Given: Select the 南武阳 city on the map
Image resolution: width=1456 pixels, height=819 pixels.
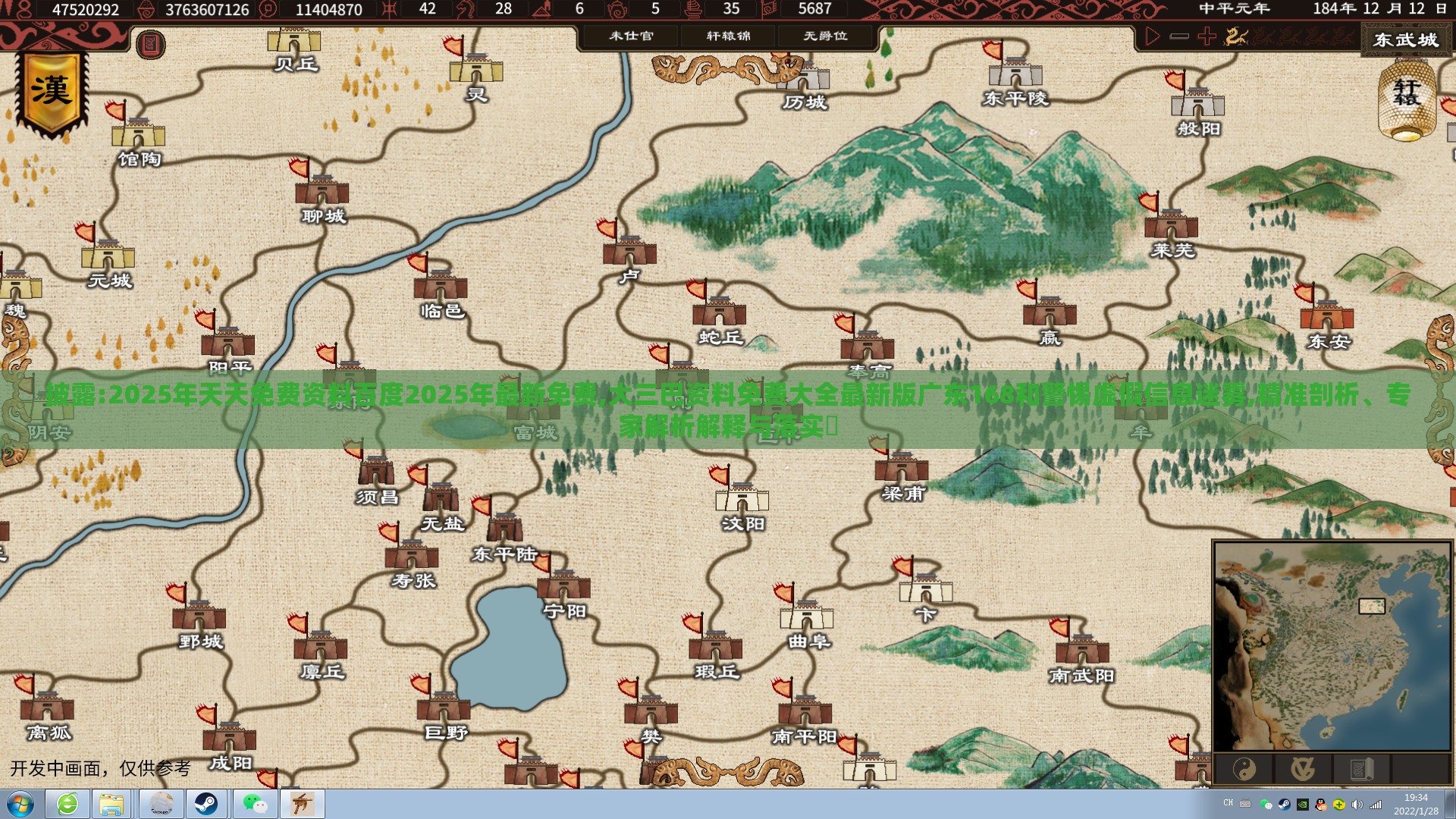Looking at the screenshot, I should pyautogui.click(x=1082, y=648).
